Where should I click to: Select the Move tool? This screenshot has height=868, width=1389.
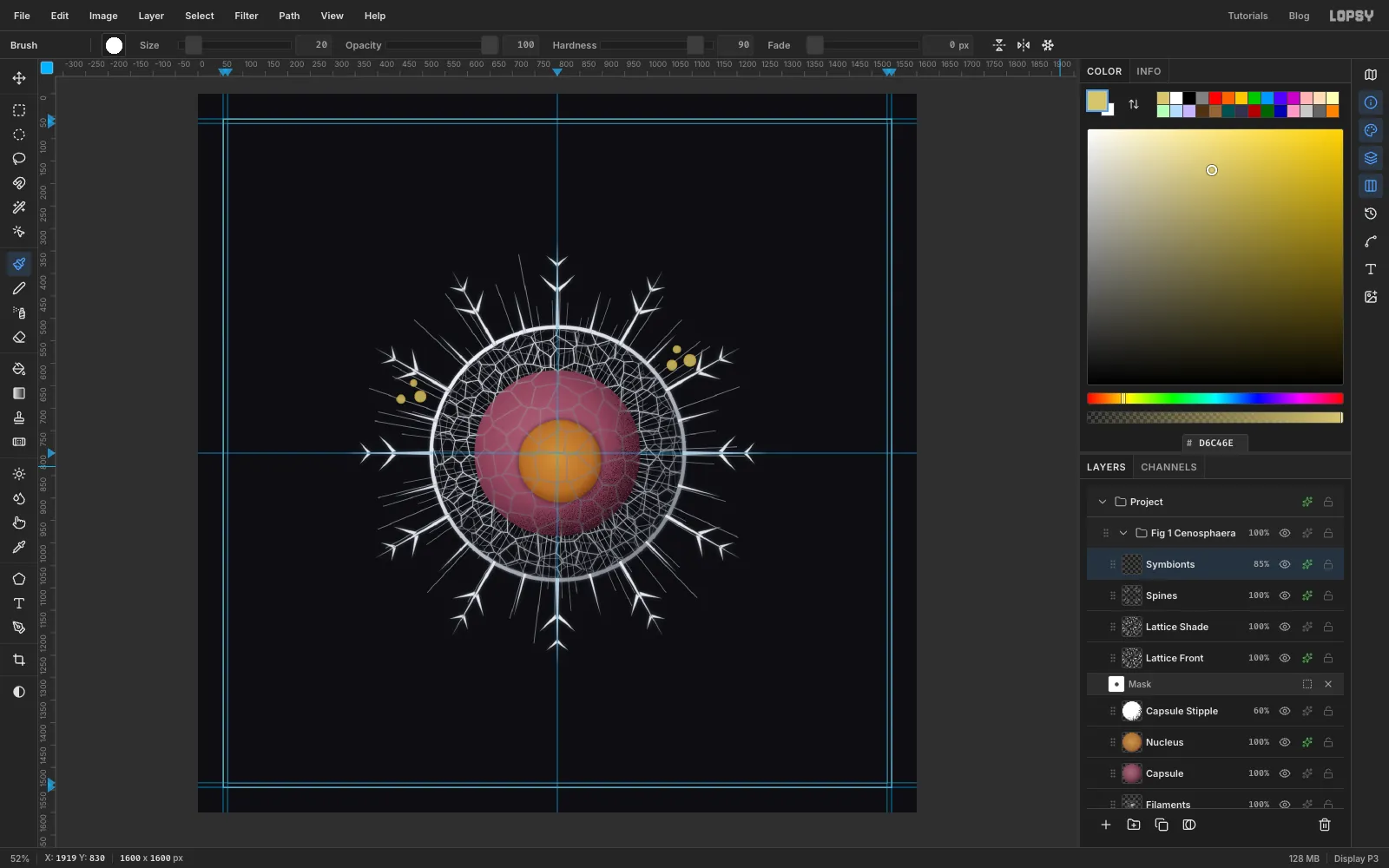[x=19, y=78]
